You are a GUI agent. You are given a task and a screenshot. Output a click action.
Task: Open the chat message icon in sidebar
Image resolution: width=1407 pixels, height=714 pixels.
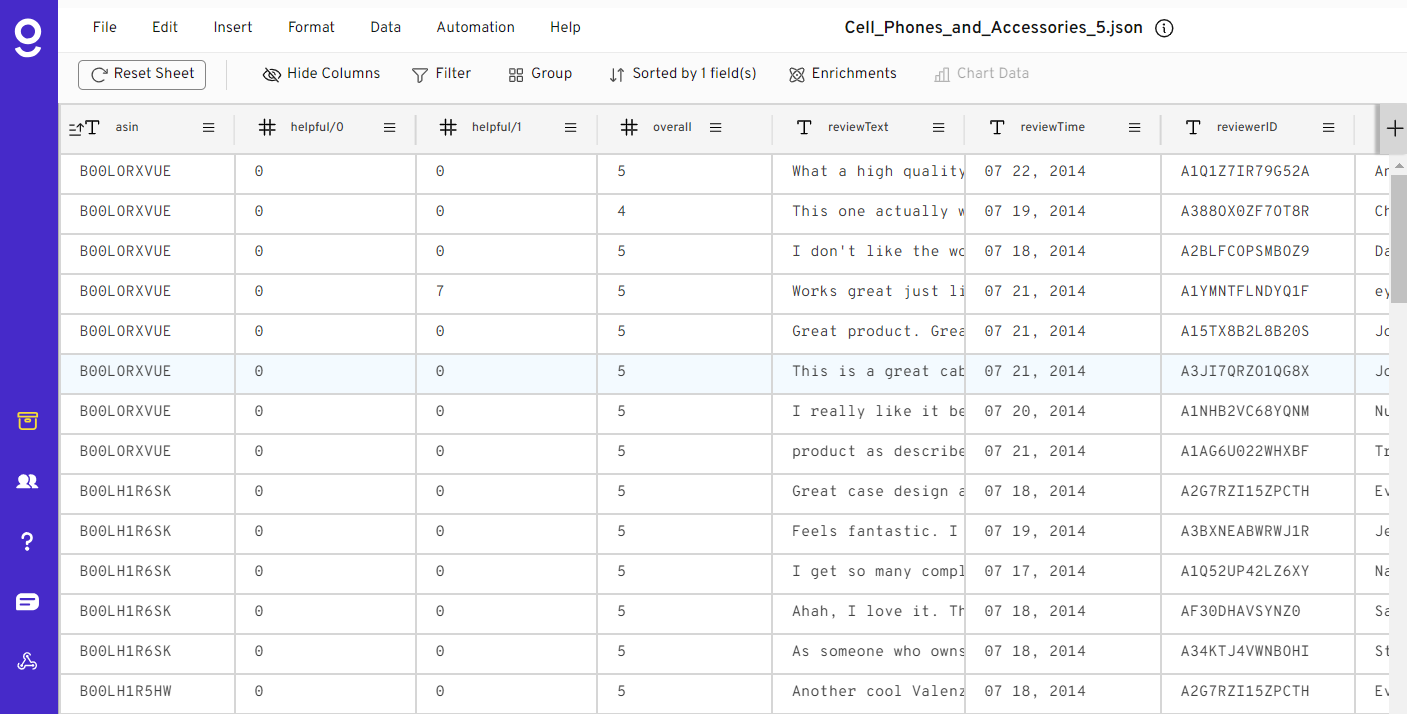(28, 602)
